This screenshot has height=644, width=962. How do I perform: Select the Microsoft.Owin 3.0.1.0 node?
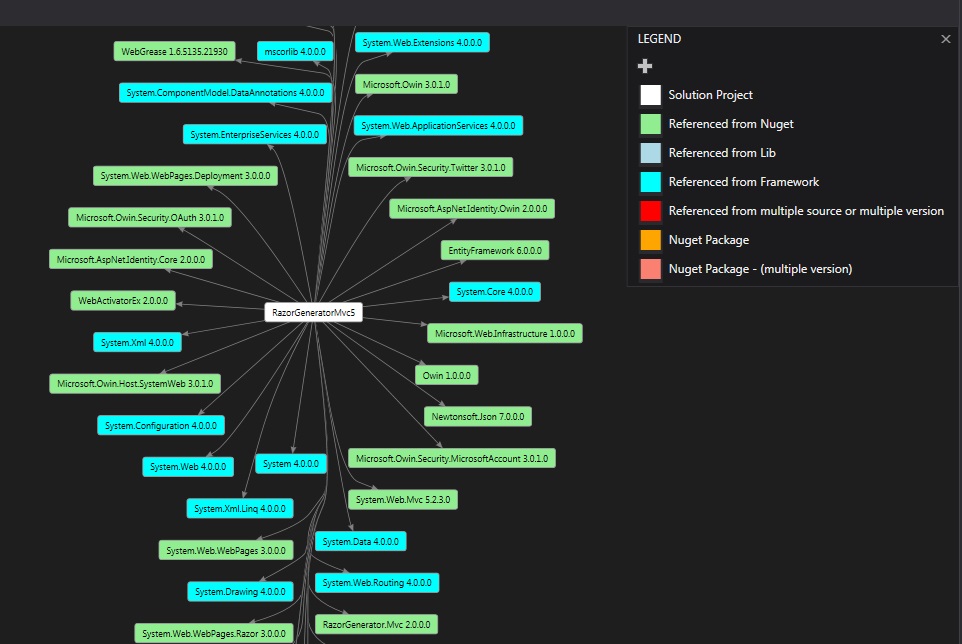click(x=406, y=84)
